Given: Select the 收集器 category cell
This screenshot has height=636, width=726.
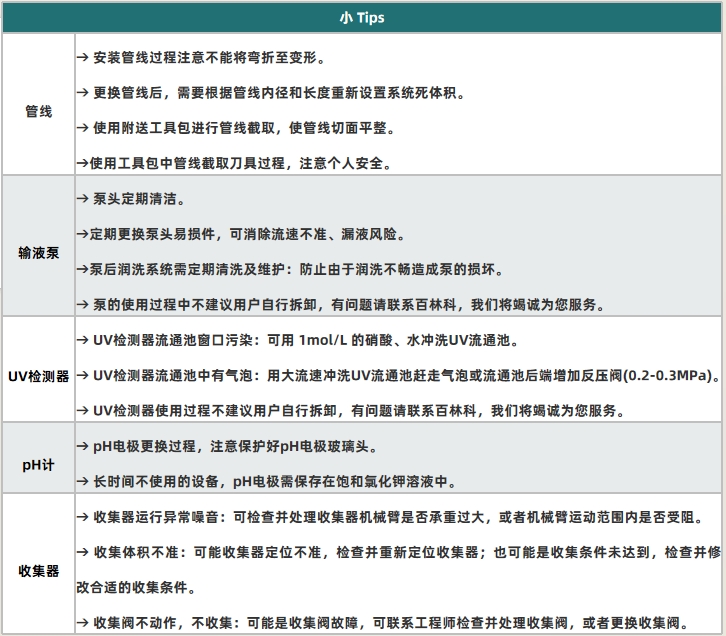Looking at the screenshot, I should (38, 570).
